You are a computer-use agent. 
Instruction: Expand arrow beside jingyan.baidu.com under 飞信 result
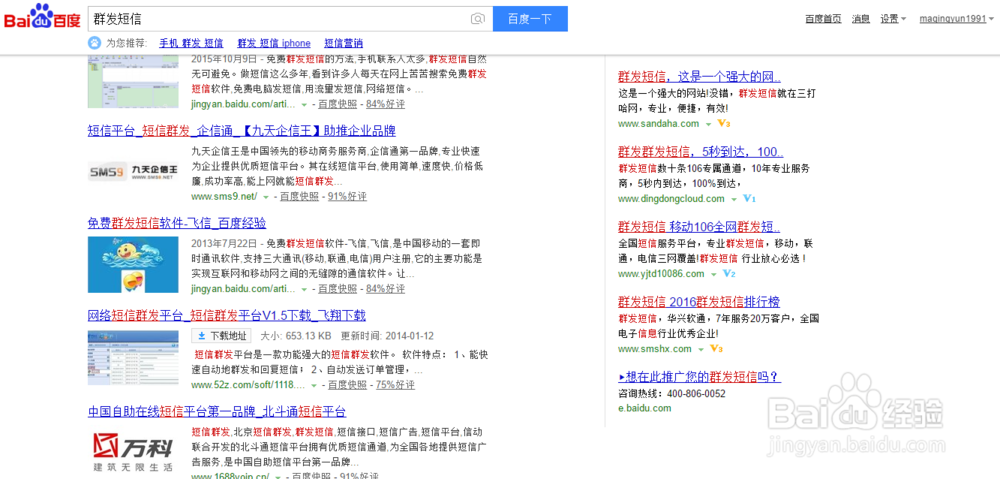tap(305, 290)
